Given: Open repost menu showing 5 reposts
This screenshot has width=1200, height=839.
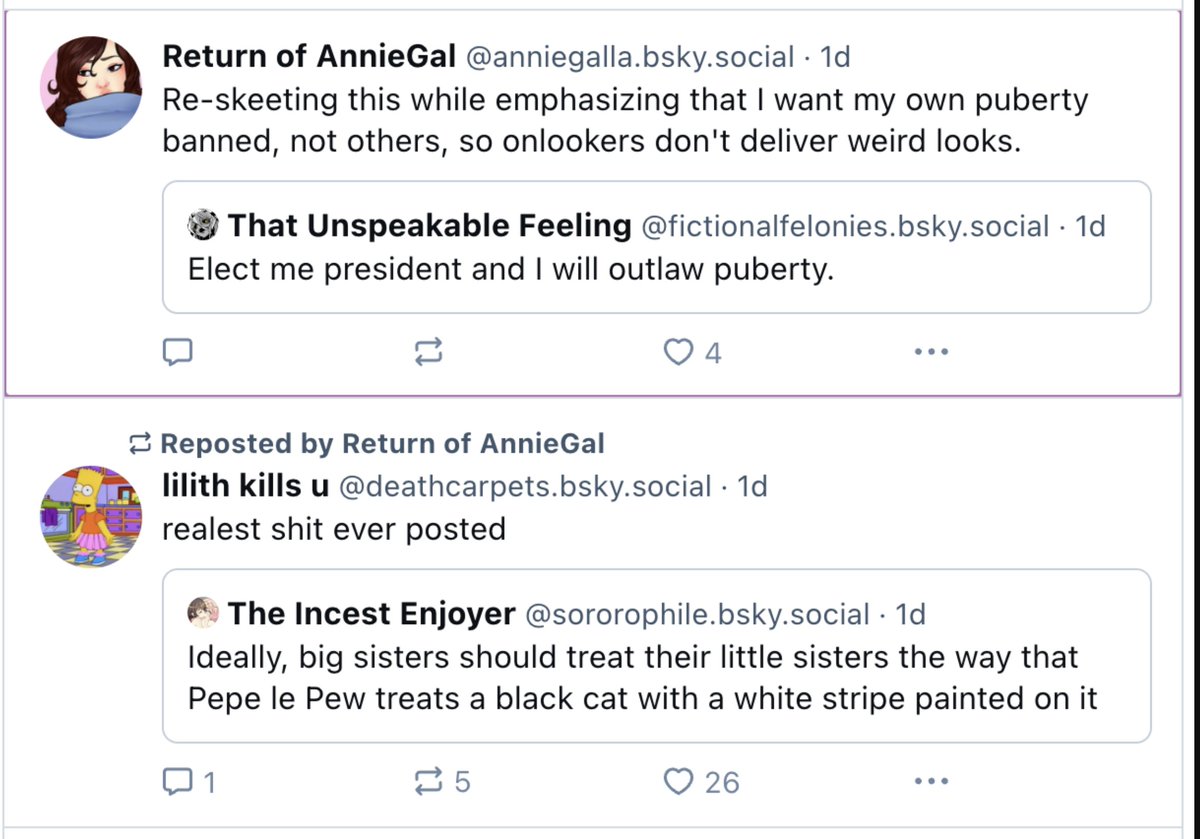Looking at the screenshot, I should click(x=428, y=781).
